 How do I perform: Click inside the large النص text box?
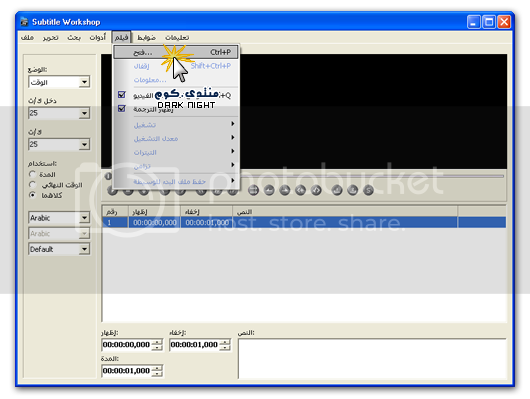(372, 358)
